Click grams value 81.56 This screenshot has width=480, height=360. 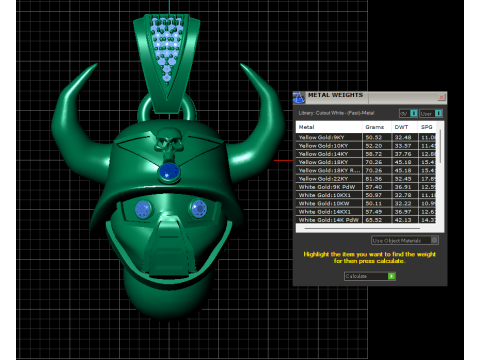coord(373,179)
